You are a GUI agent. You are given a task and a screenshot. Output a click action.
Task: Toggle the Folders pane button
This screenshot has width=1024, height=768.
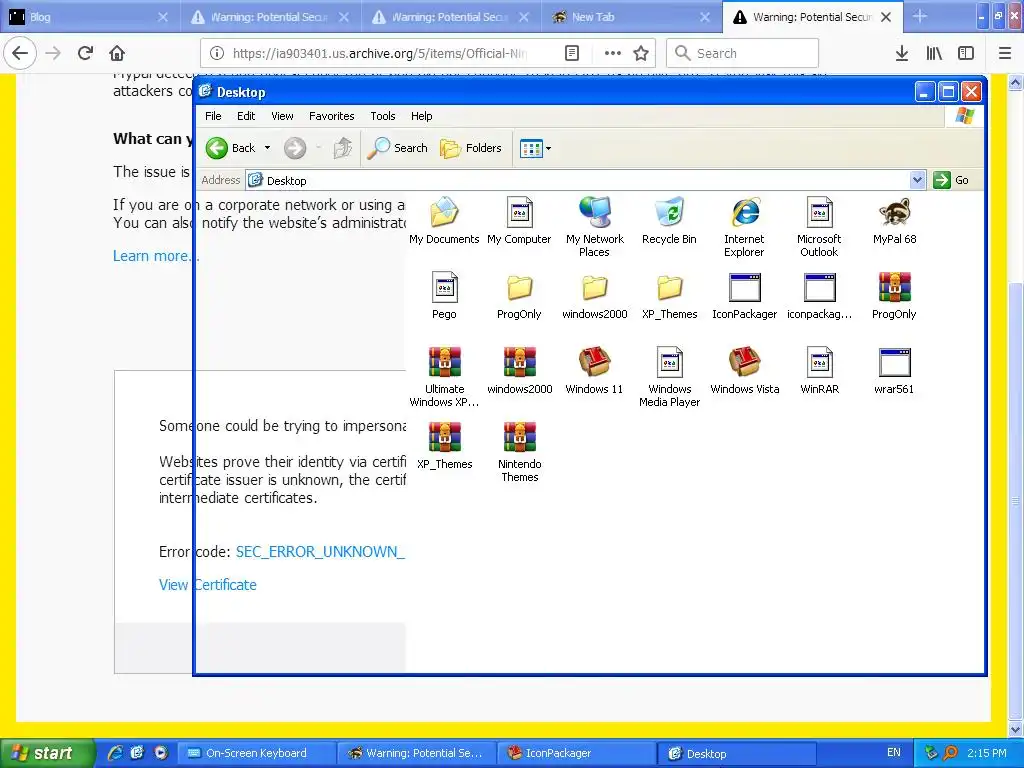[471, 148]
